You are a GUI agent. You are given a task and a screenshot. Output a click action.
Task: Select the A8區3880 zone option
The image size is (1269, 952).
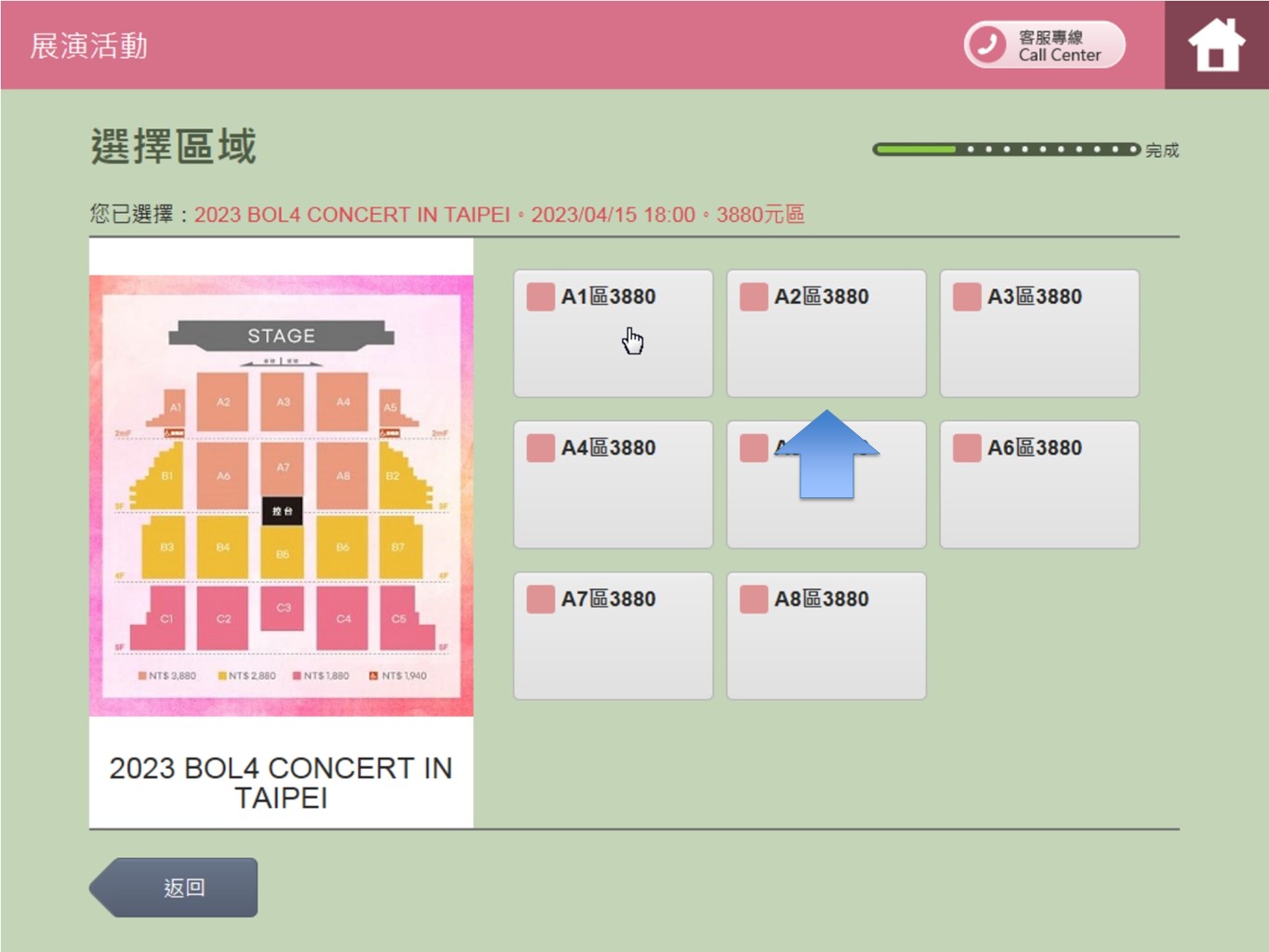(826, 635)
